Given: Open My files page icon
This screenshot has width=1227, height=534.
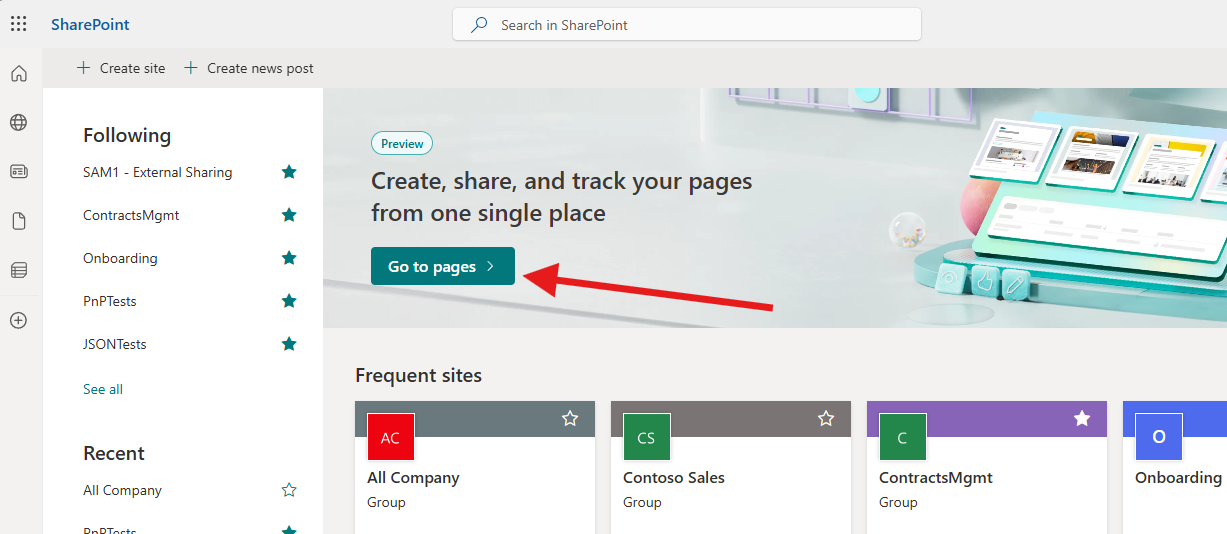Looking at the screenshot, I should click(19, 221).
